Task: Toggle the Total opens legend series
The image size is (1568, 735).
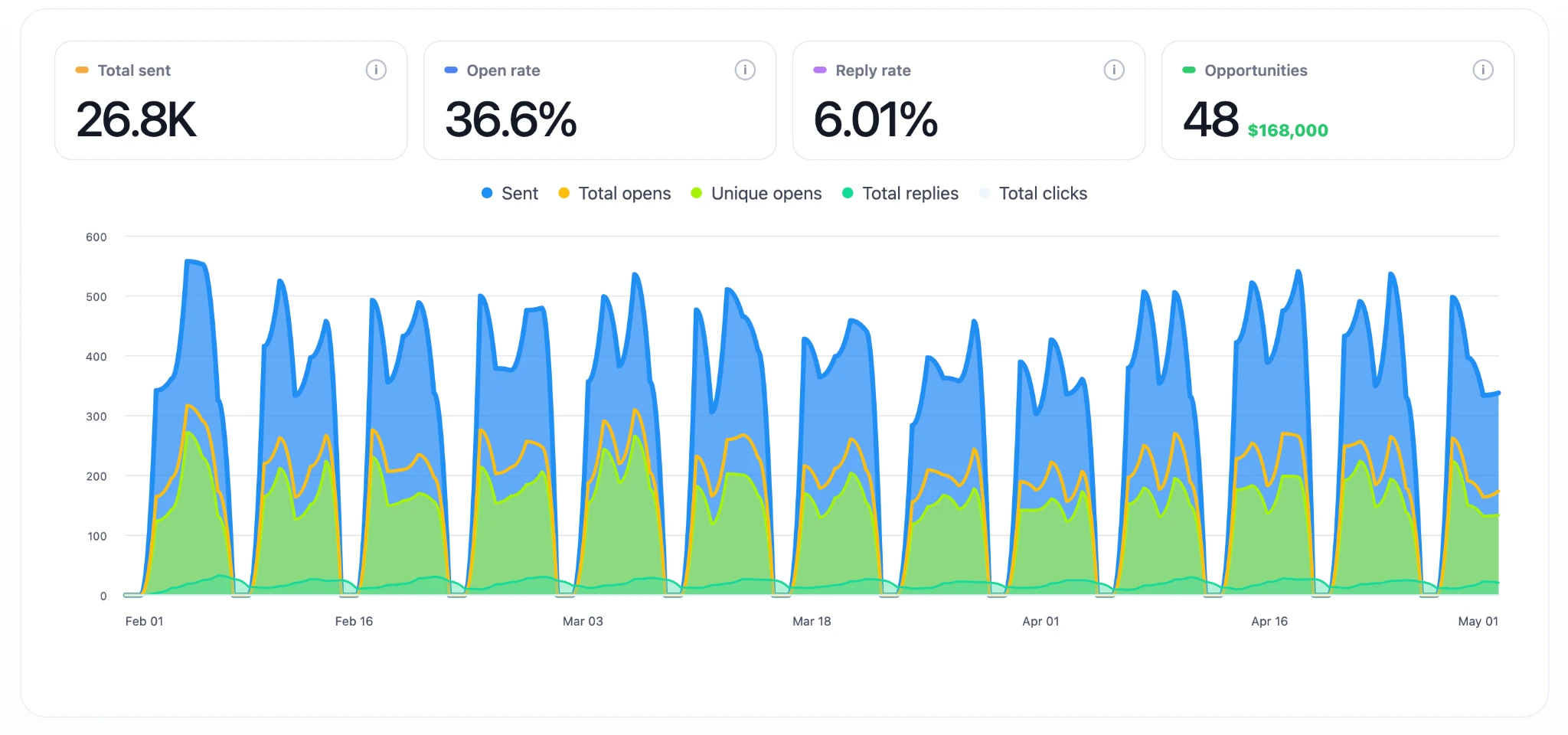Action: [615, 194]
